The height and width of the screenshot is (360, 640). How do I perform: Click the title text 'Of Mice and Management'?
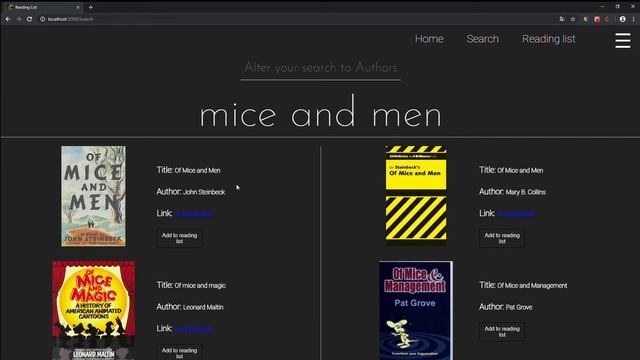click(x=532, y=285)
